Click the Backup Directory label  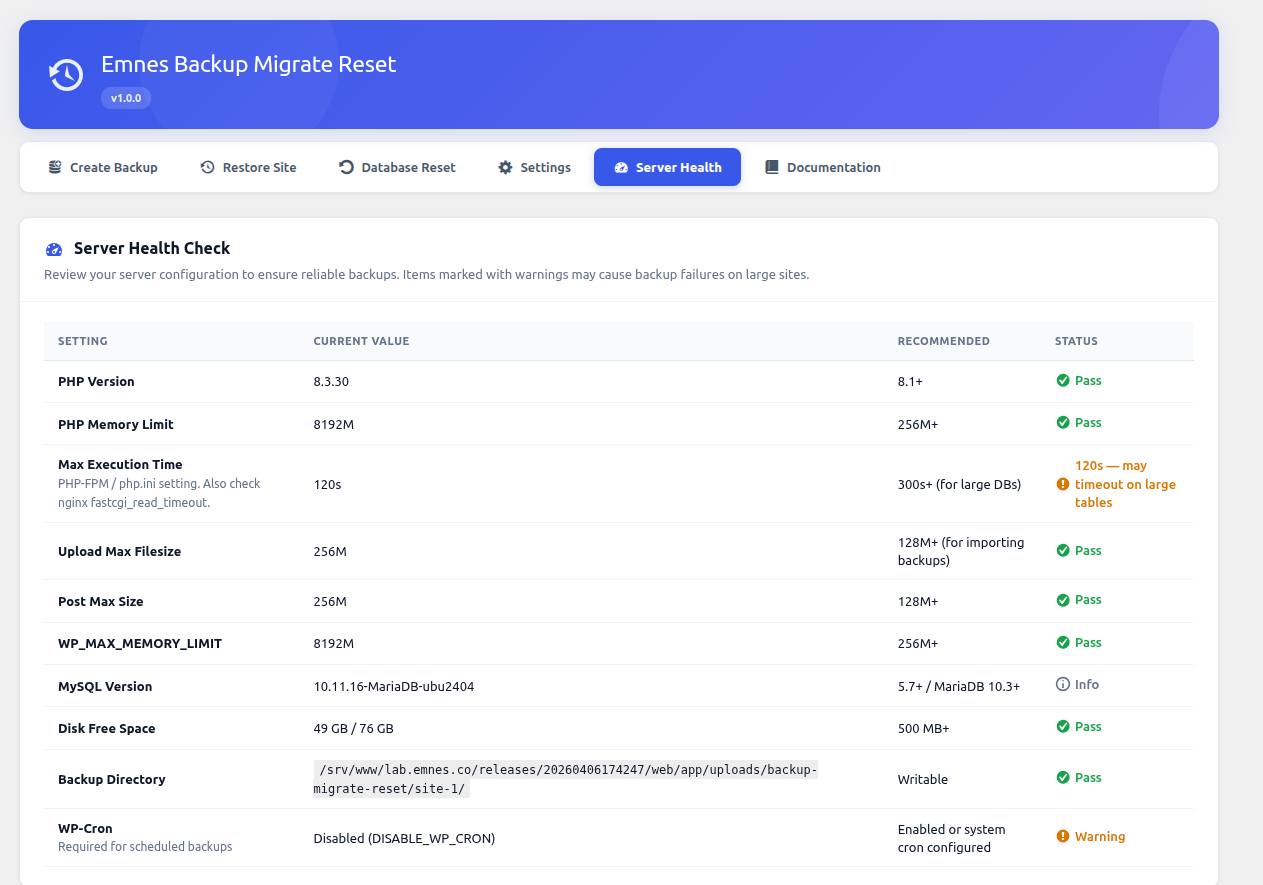112,779
